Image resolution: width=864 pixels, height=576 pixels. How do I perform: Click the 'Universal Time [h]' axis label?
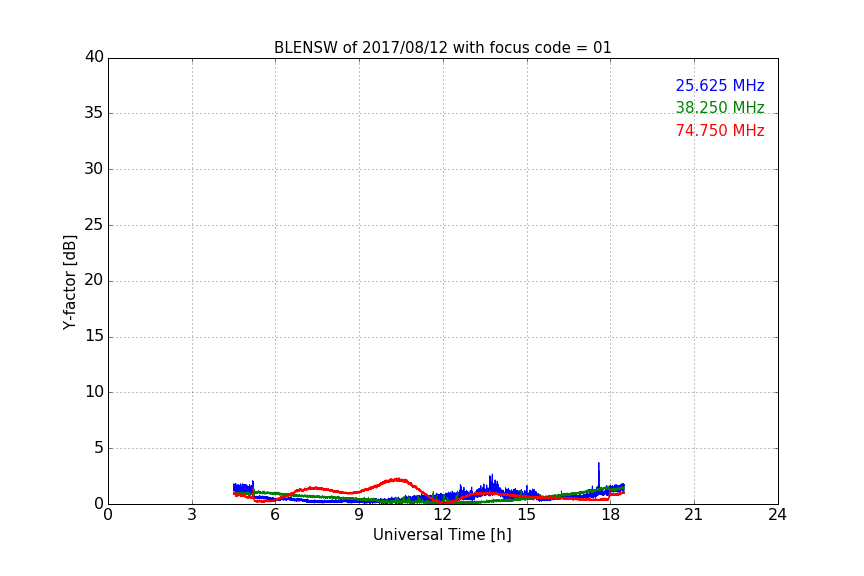pyautogui.click(x=442, y=535)
